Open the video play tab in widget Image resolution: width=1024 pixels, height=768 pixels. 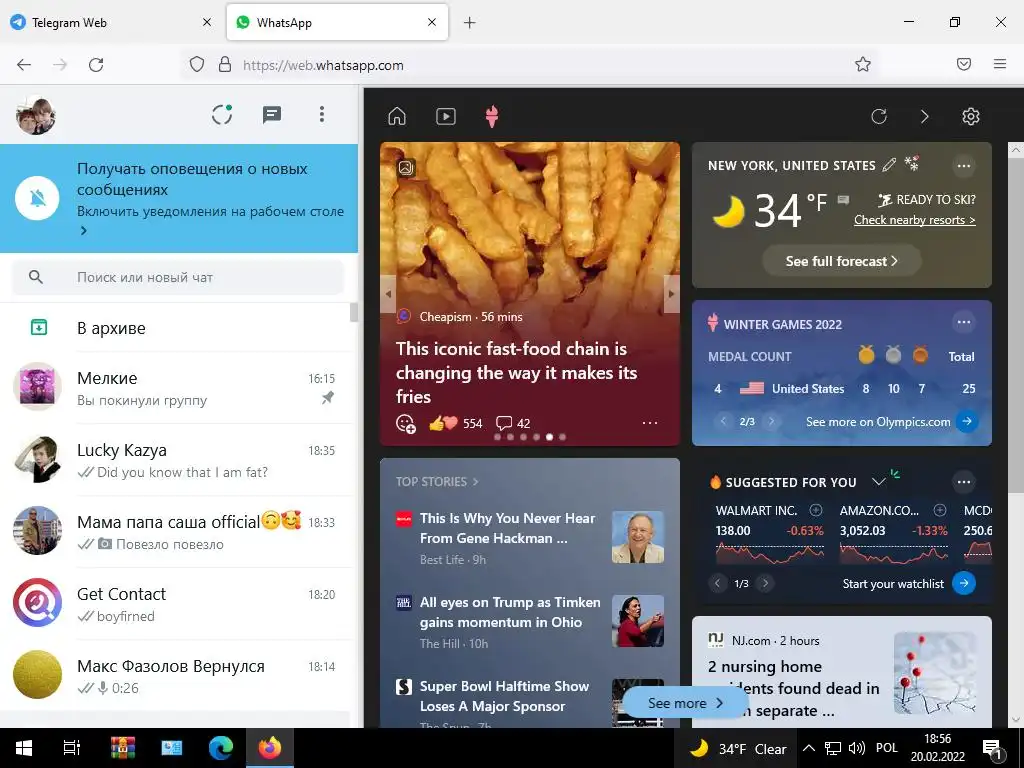pos(445,116)
